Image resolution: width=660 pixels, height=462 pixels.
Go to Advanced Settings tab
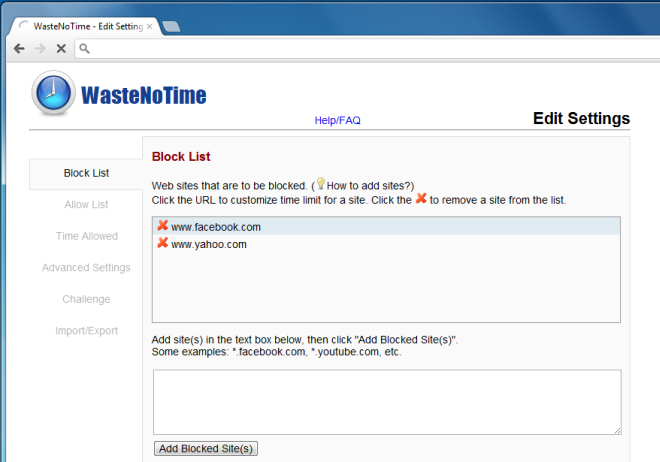click(x=86, y=268)
